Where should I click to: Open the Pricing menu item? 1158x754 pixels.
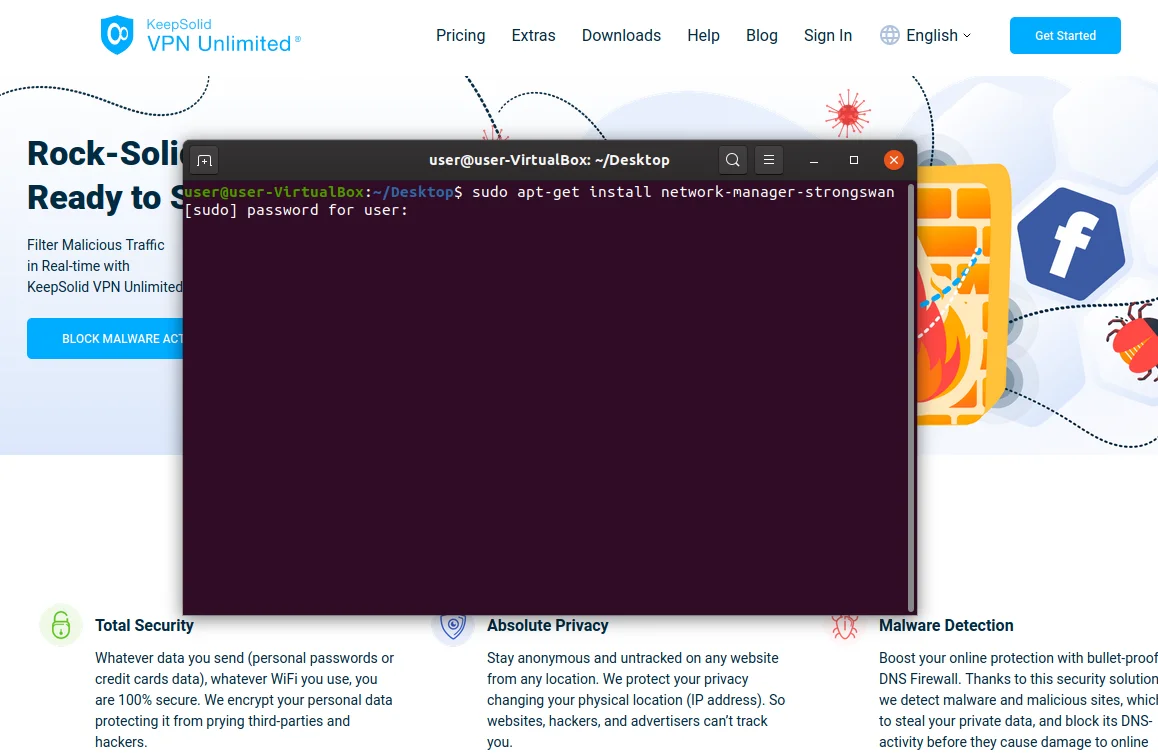(x=460, y=35)
